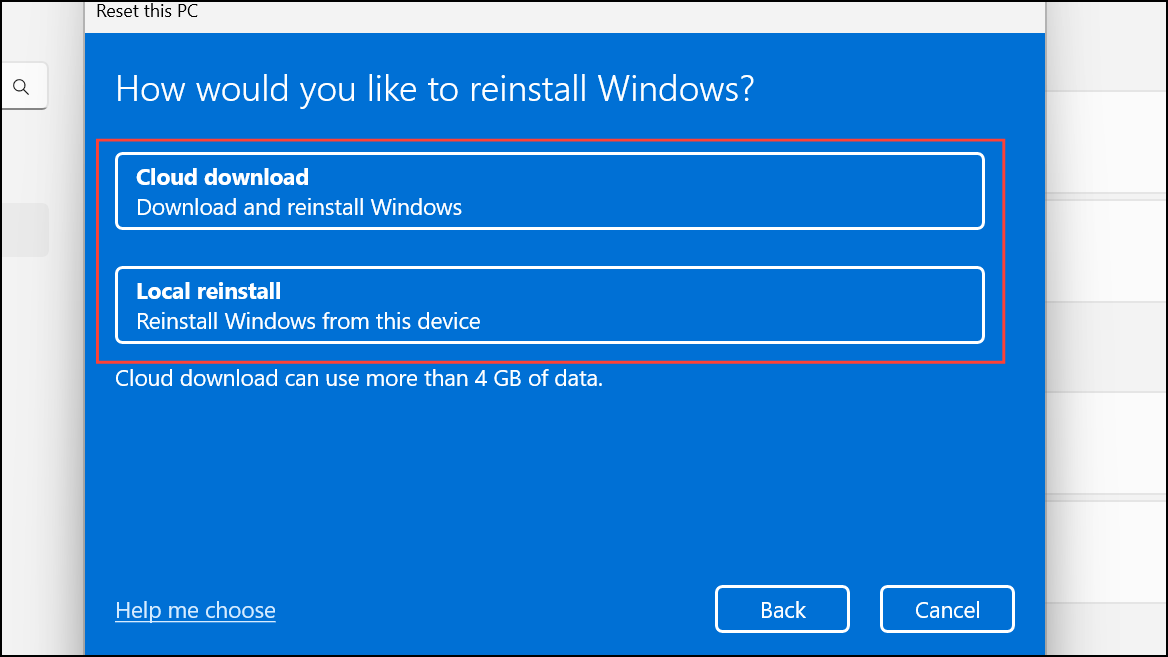Choose the Cloud download option
The image size is (1168, 657).
[x=550, y=191]
